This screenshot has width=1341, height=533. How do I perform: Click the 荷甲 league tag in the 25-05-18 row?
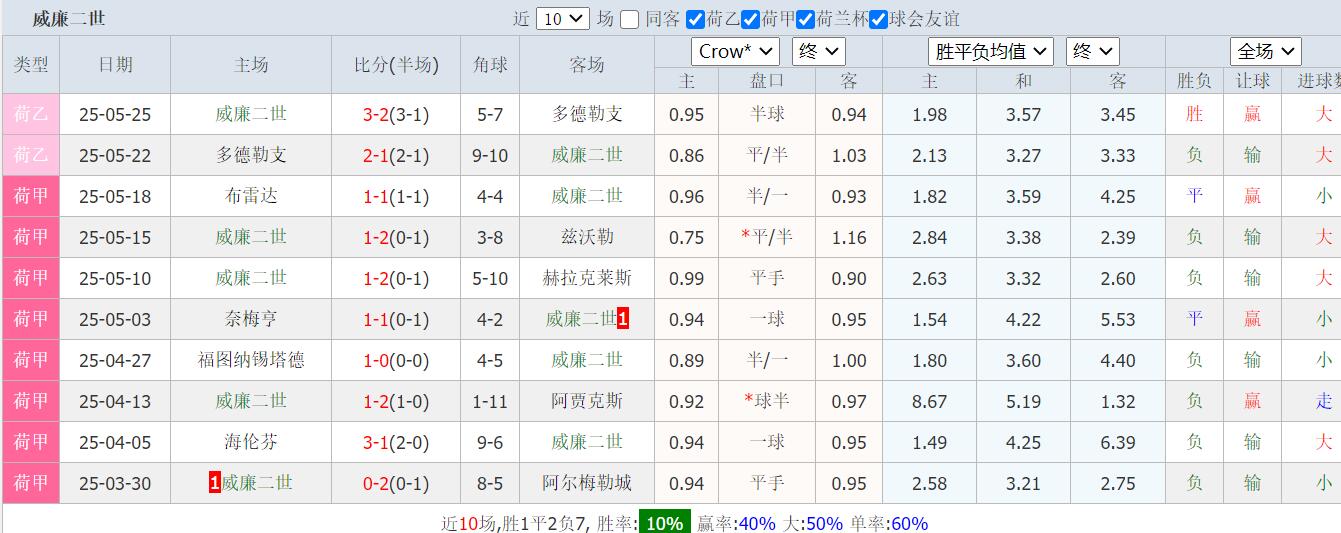pos(31,196)
